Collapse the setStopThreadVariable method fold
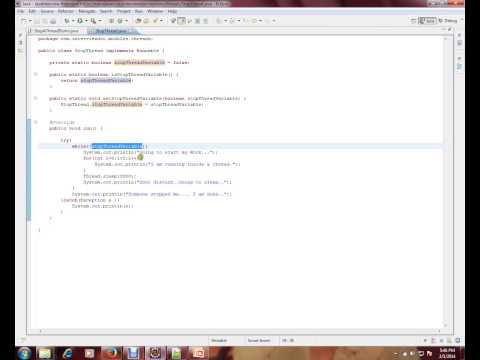 (36, 98)
